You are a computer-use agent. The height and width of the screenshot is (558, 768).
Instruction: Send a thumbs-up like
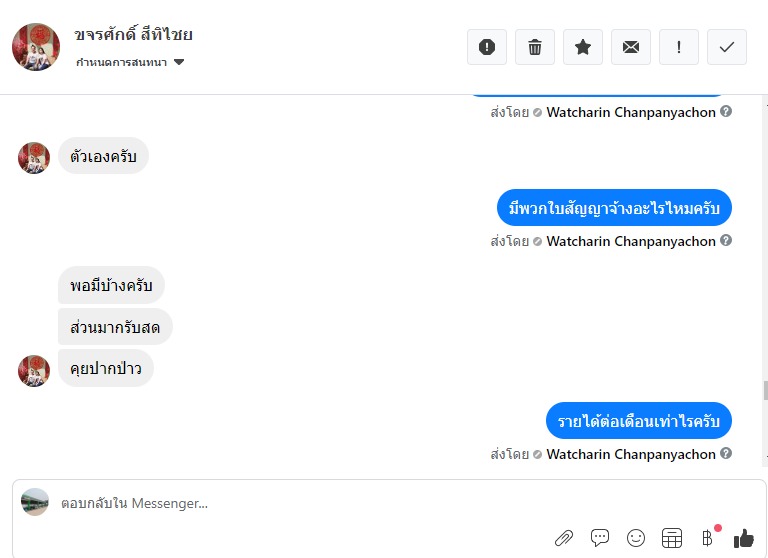coord(744,538)
